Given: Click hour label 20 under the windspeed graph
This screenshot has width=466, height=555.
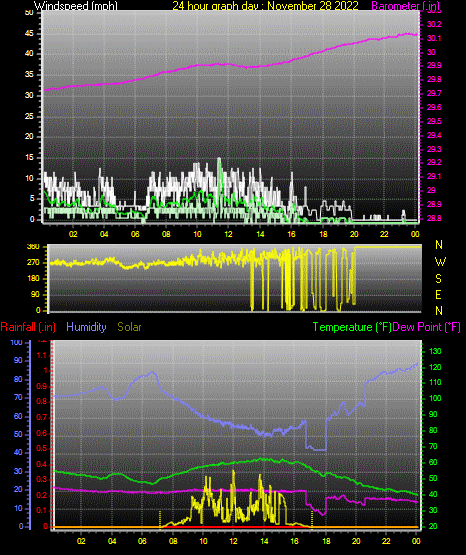Looking at the screenshot, I should coord(354,234).
